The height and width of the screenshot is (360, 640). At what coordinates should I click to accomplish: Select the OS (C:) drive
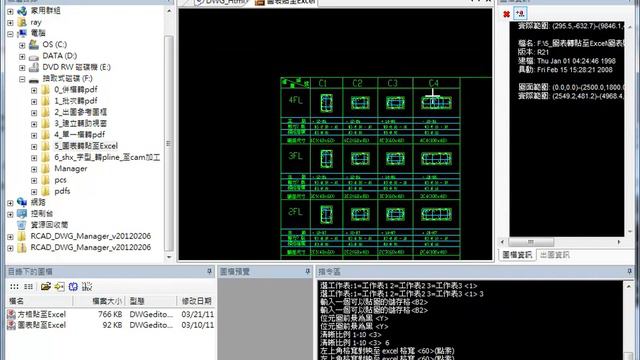(54, 44)
